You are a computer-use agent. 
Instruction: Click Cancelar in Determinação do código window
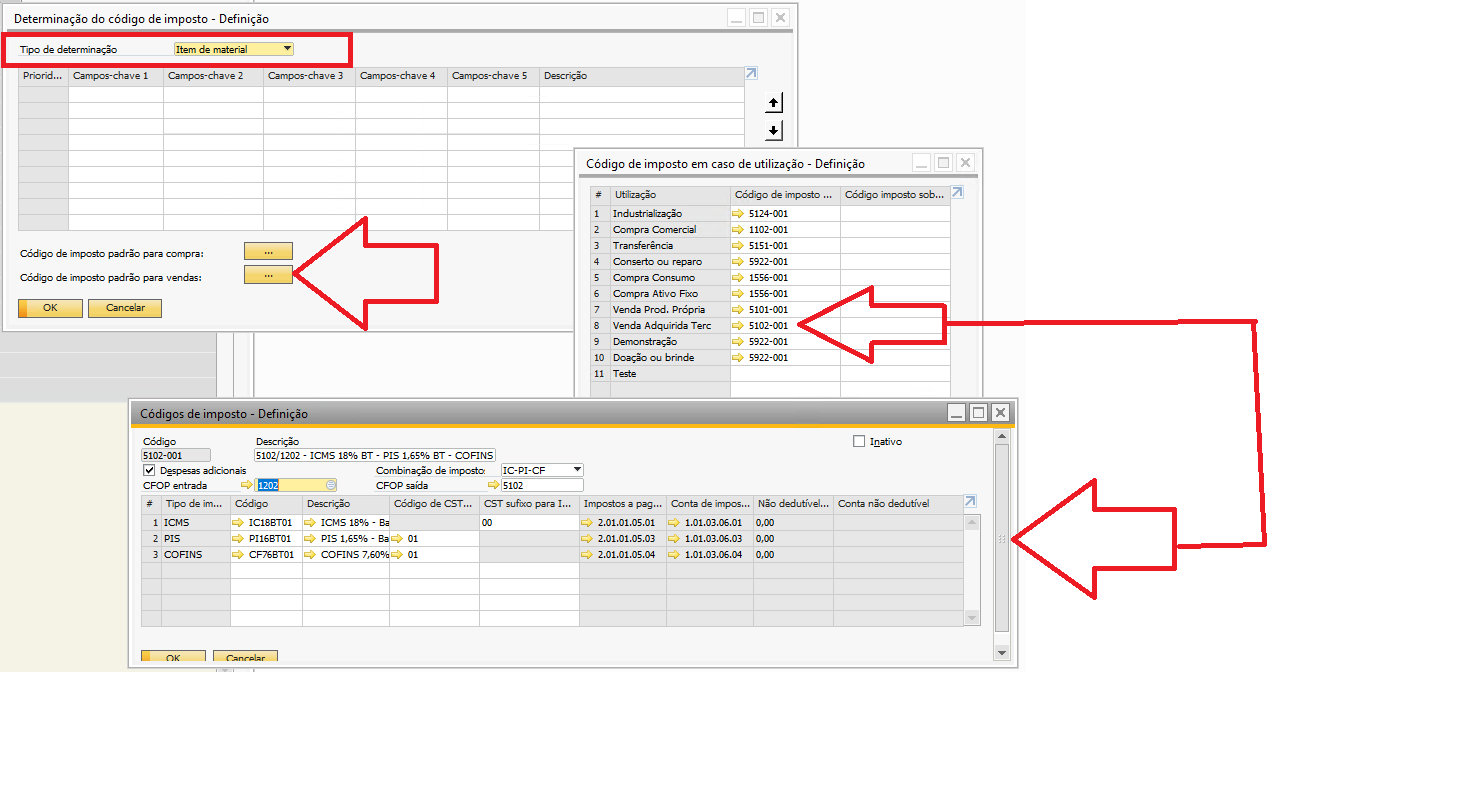click(125, 308)
